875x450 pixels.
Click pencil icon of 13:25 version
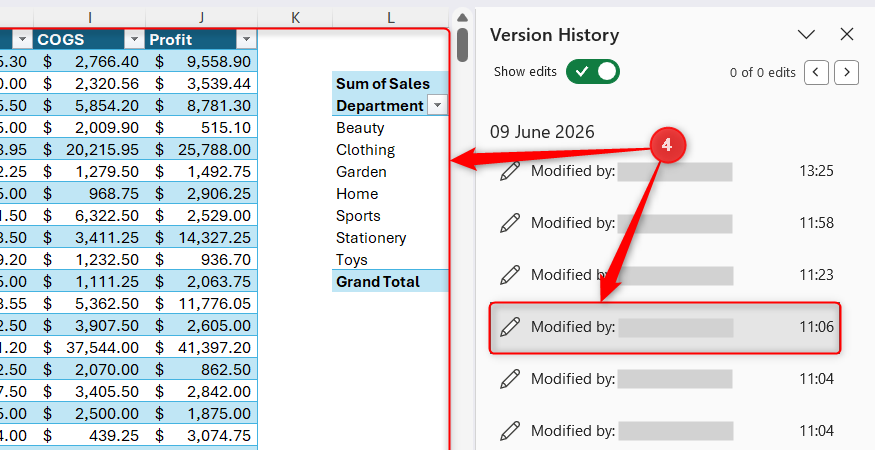[510, 171]
